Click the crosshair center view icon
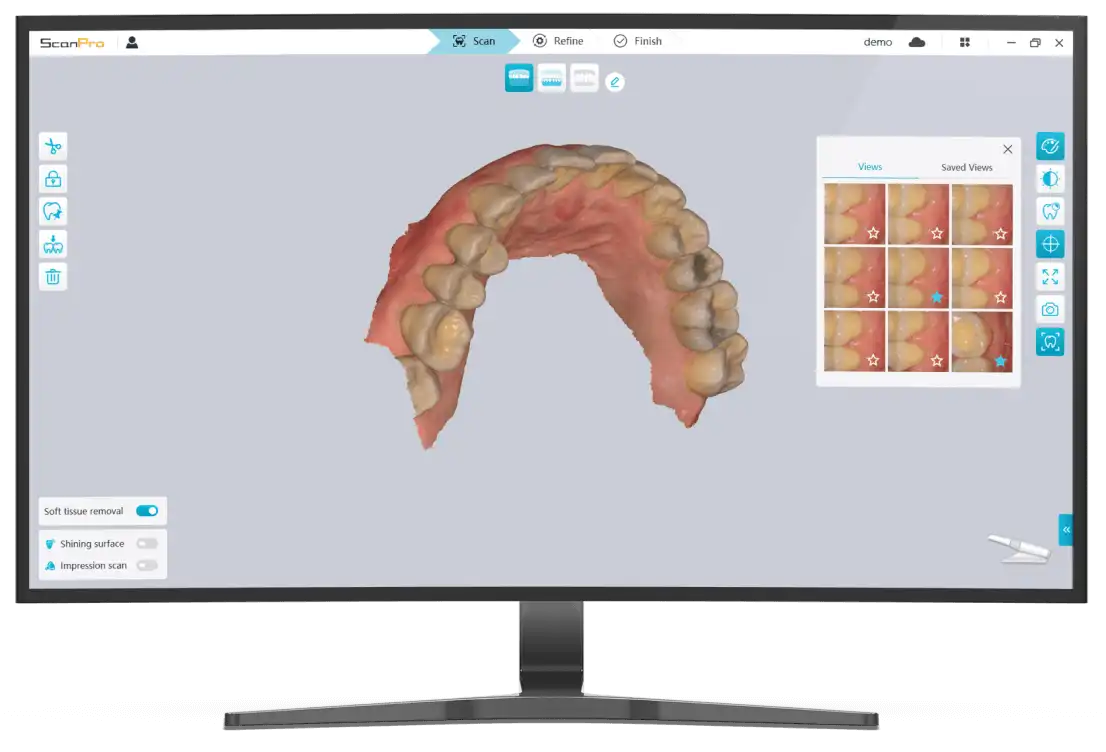1106x752 pixels. (x=1050, y=244)
